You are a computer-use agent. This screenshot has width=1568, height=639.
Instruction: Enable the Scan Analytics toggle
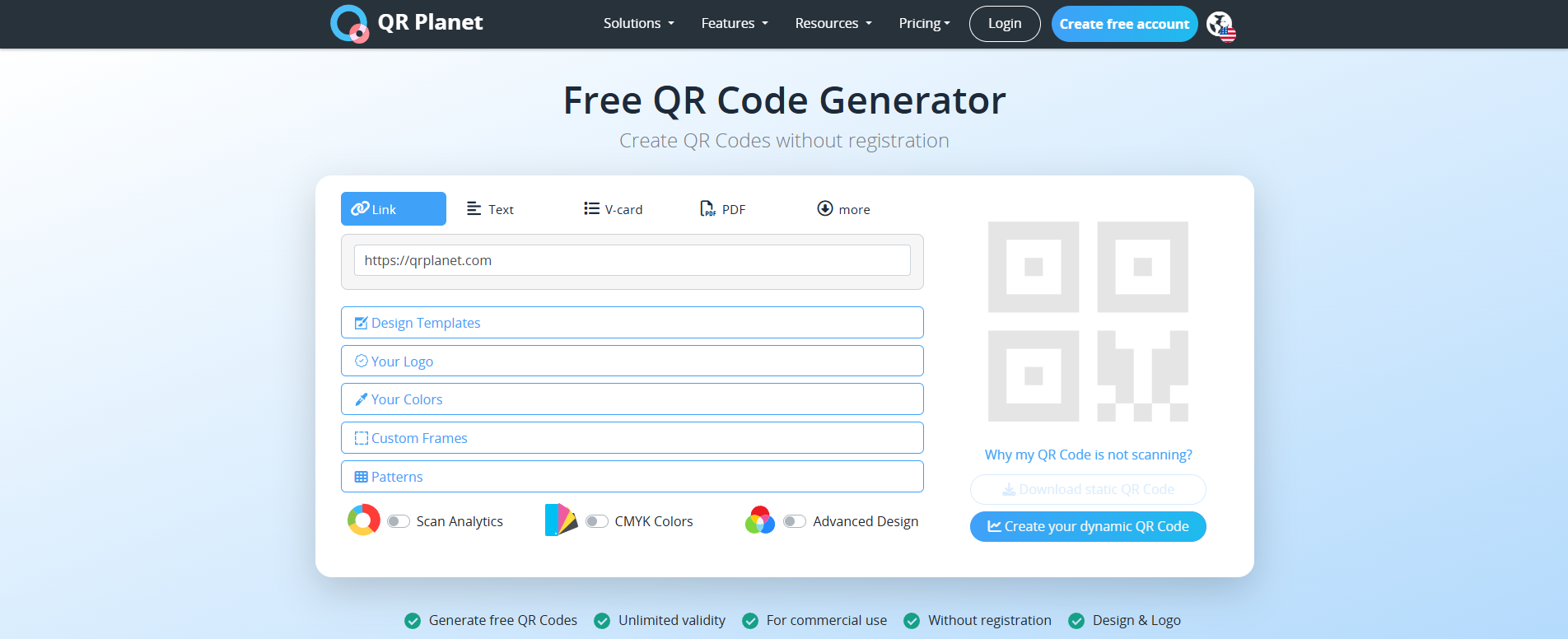[x=399, y=521]
